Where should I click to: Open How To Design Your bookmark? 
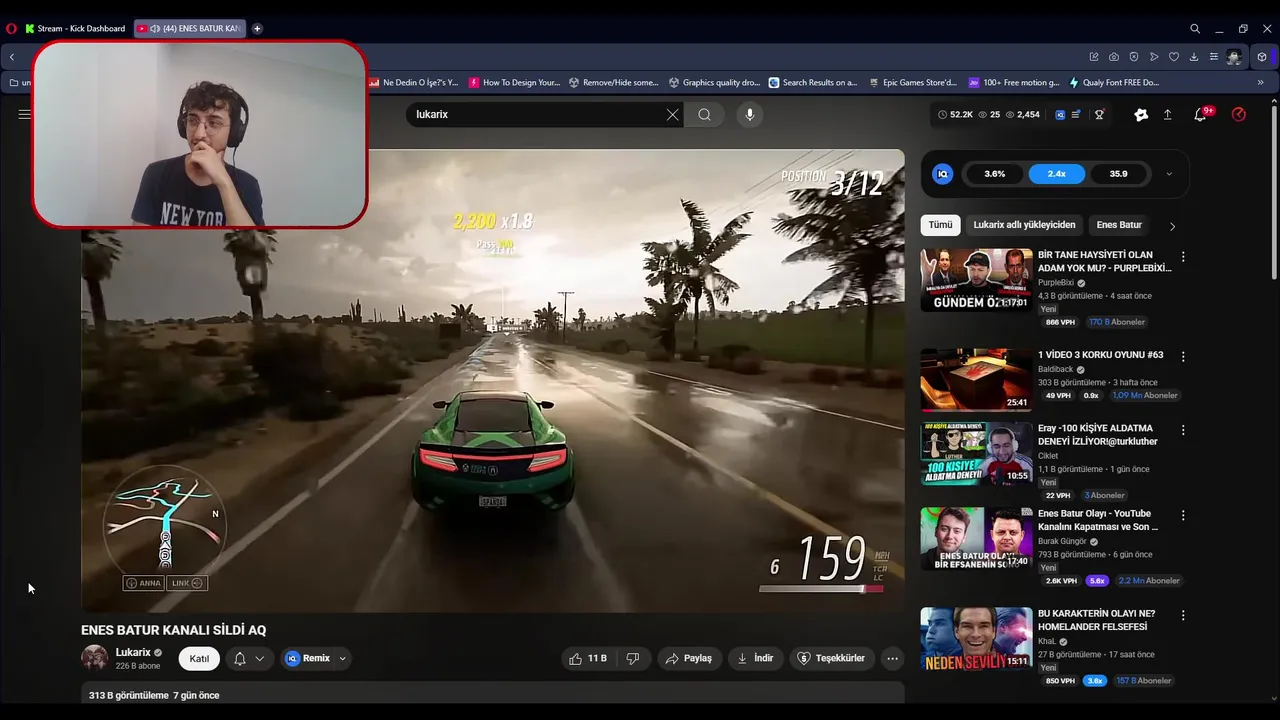coord(515,83)
